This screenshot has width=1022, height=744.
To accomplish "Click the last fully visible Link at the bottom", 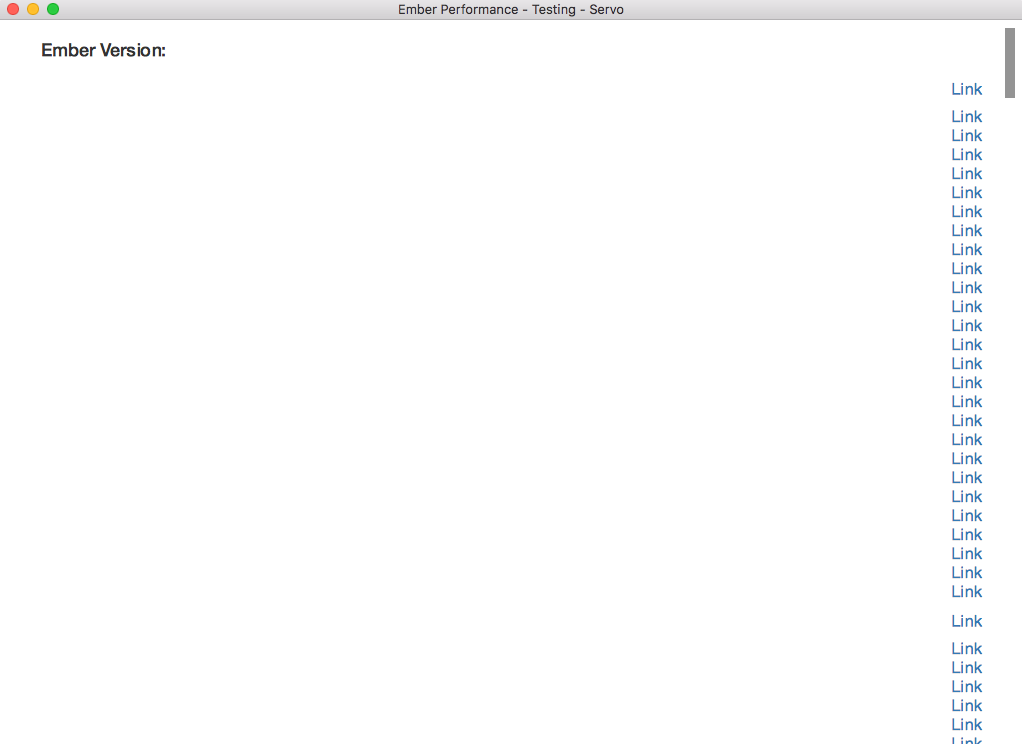I will tap(967, 724).
